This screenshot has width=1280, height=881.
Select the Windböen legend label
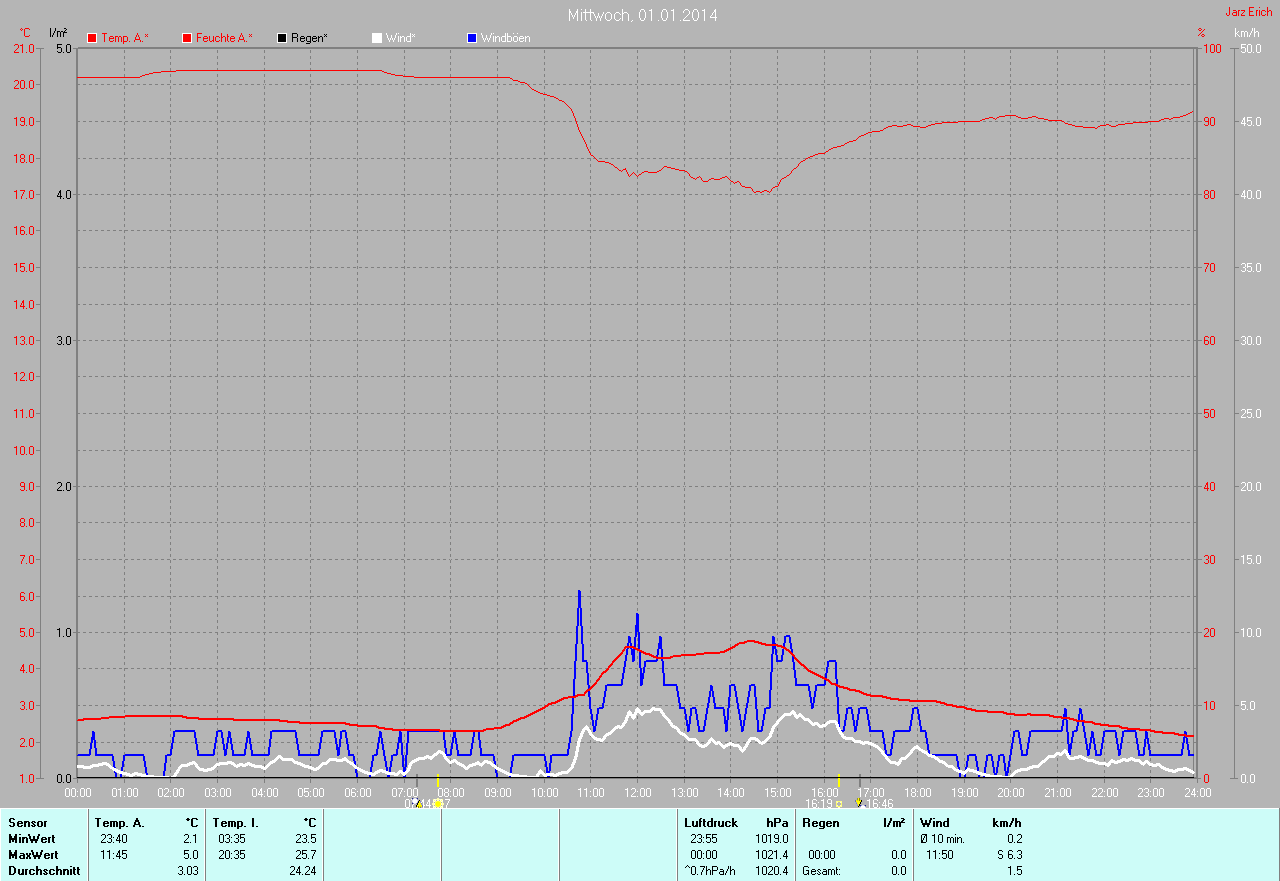[x=506, y=38]
